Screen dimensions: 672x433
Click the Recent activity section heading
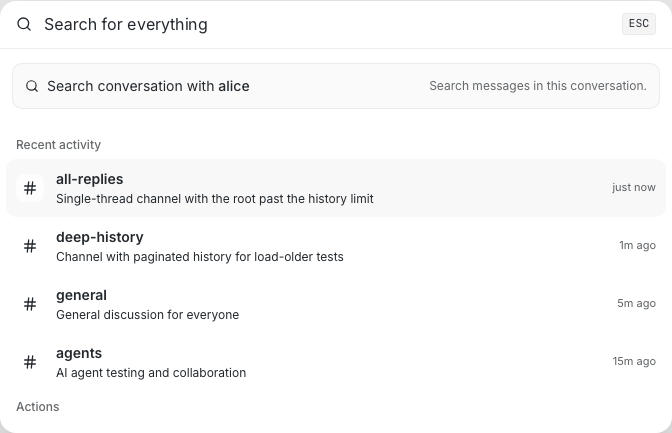[58, 145]
